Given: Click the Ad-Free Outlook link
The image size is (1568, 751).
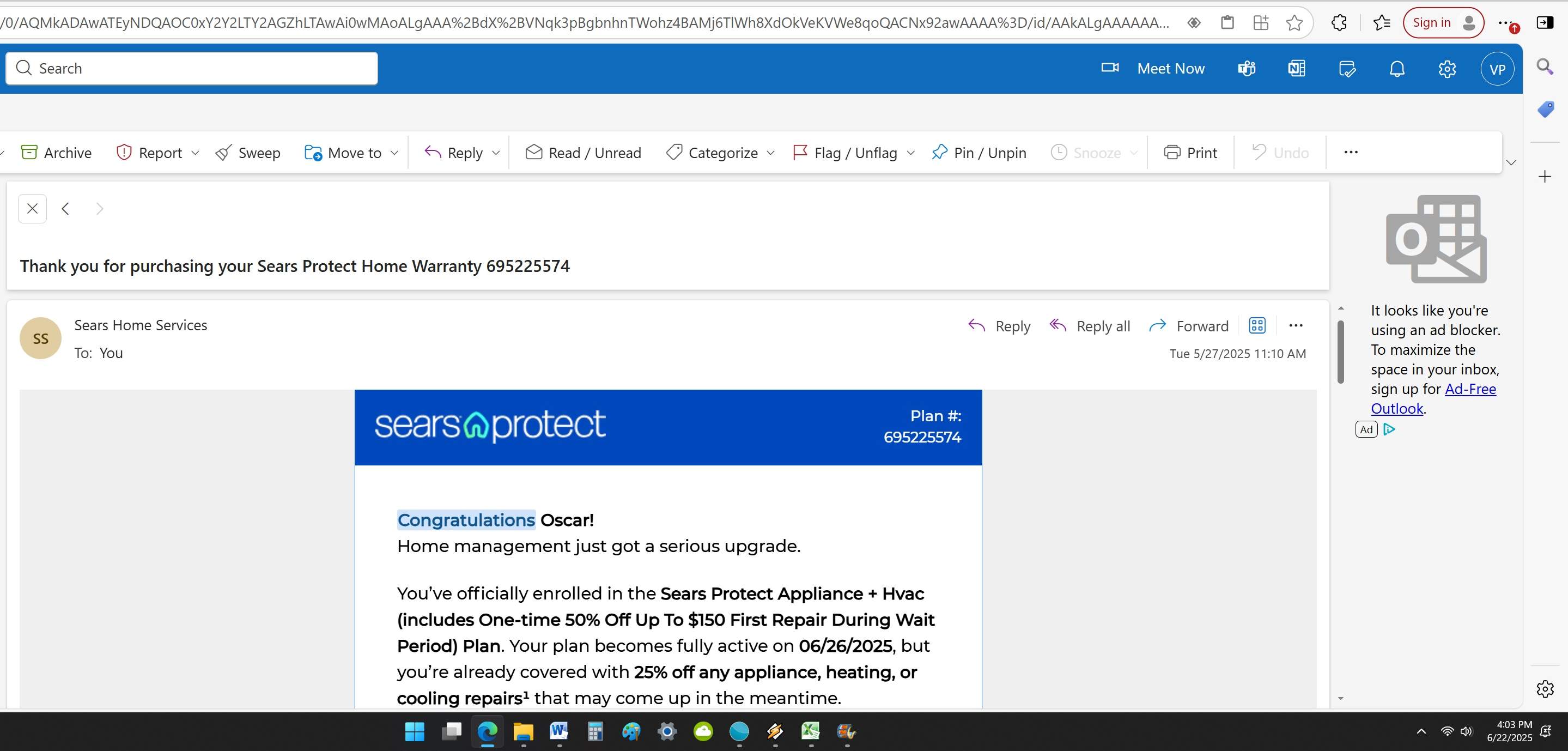Looking at the screenshot, I should (x=1433, y=398).
